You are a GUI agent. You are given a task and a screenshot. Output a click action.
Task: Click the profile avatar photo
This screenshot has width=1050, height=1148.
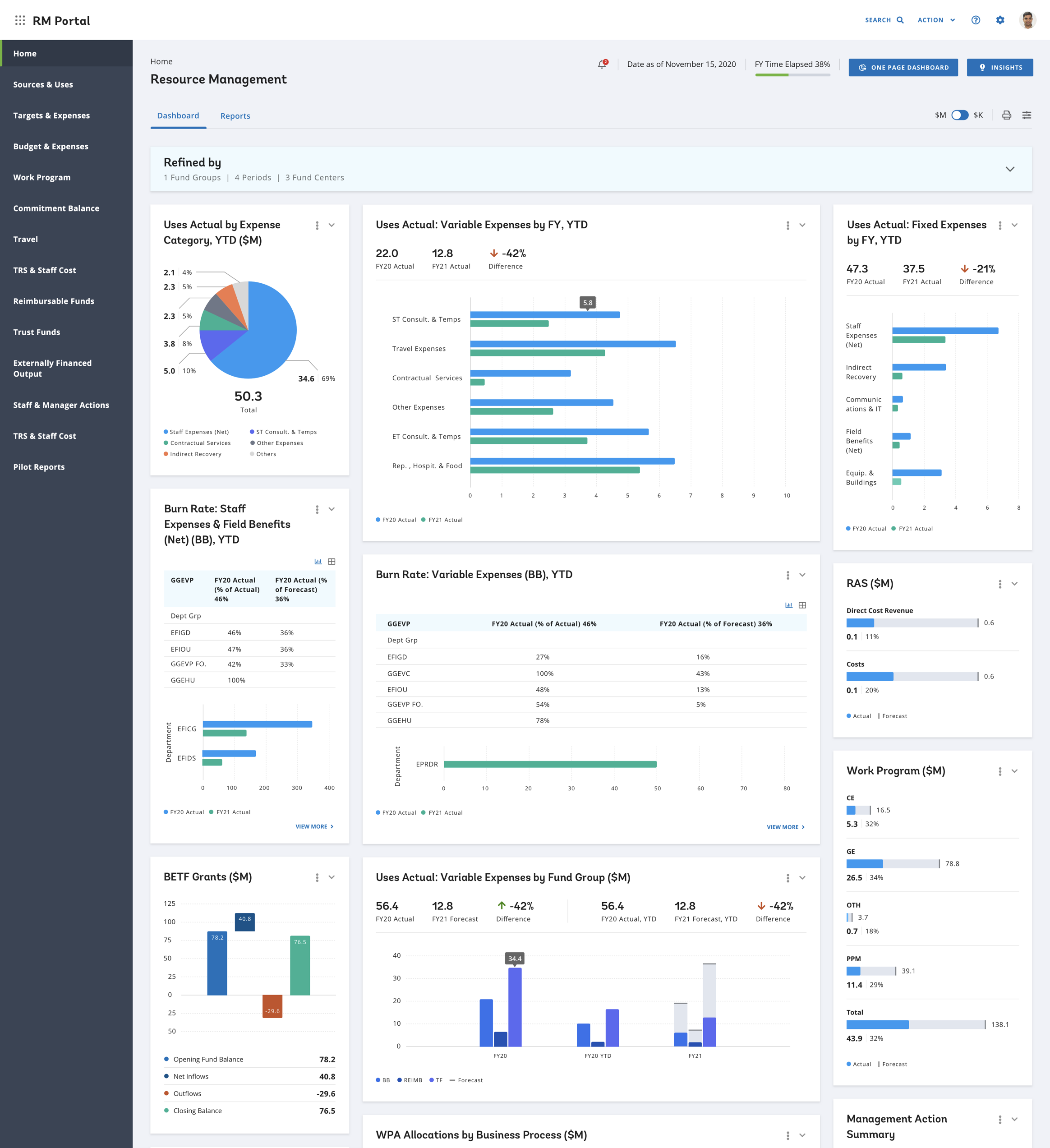1030,20
